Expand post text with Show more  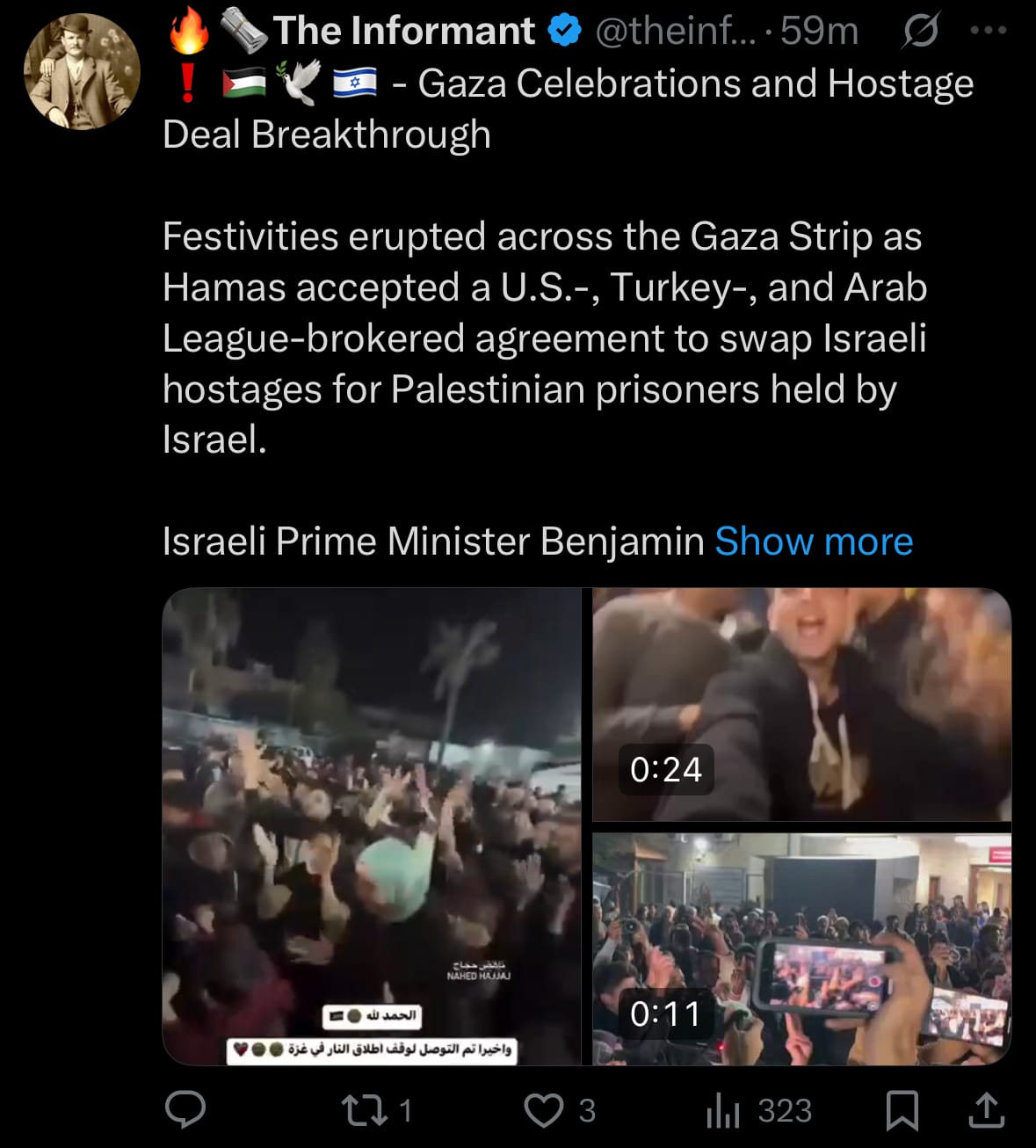(x=814, y=541)
